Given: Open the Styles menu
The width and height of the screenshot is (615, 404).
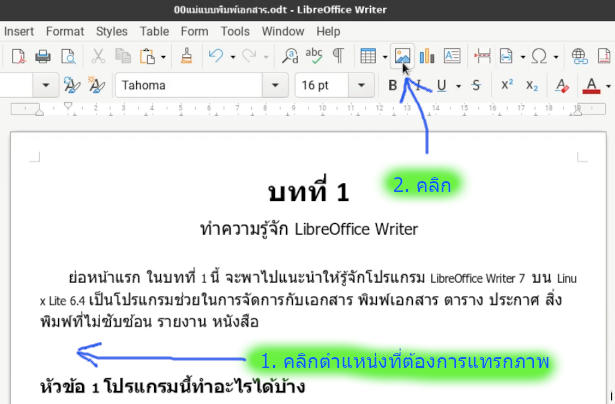Looking at the screenshot, I should 112,31.
